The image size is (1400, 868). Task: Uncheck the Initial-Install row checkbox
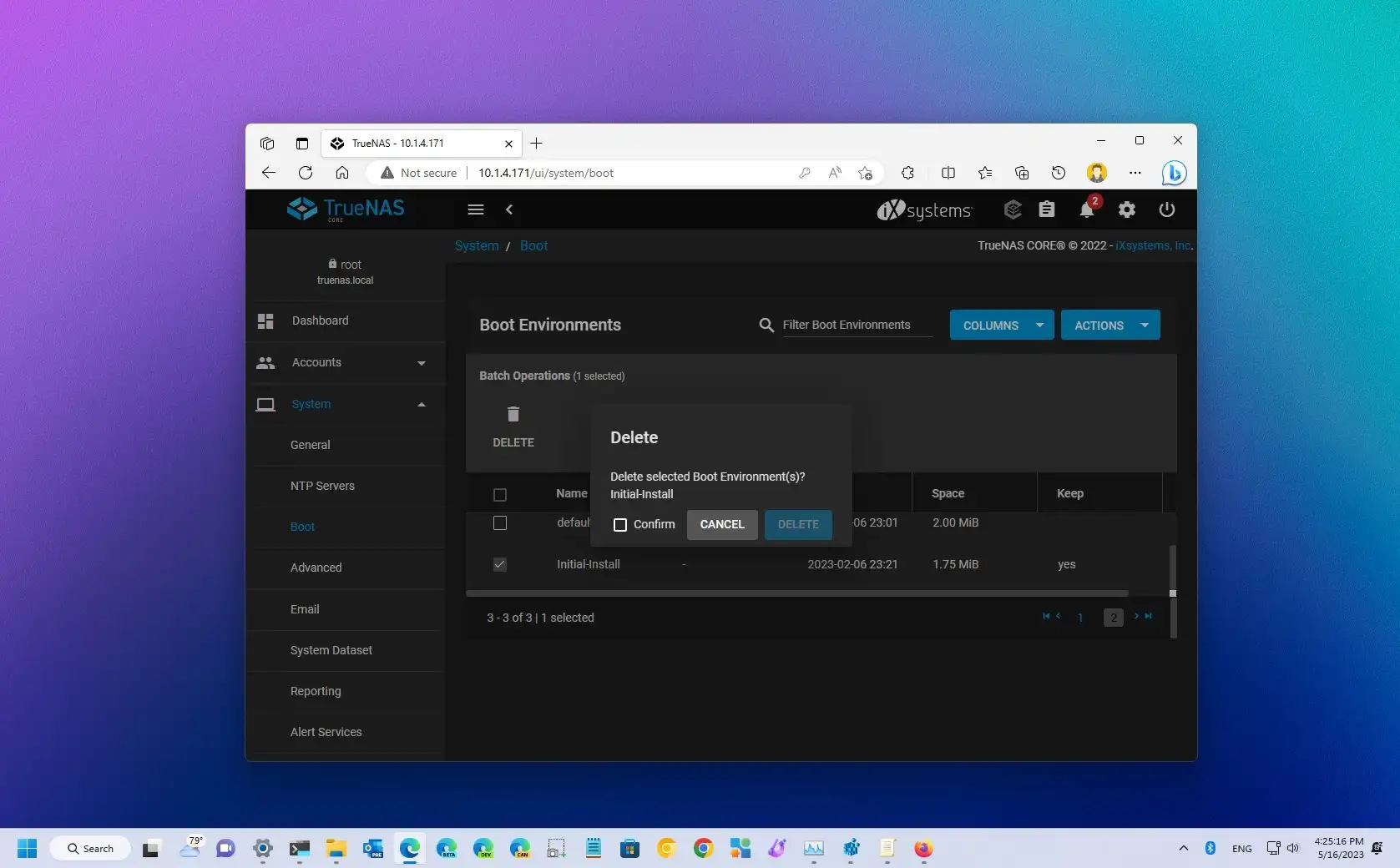pyautogui.click(x=500, y=564)
